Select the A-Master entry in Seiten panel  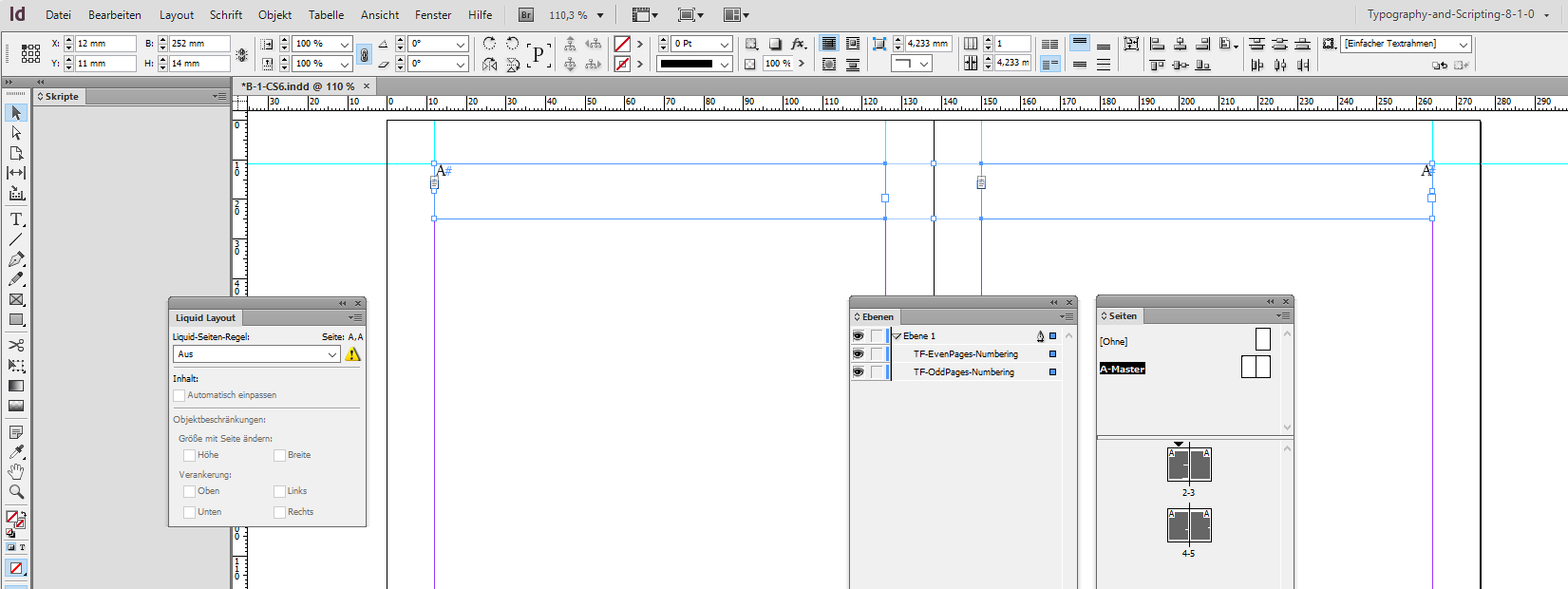coord(1123,369)
